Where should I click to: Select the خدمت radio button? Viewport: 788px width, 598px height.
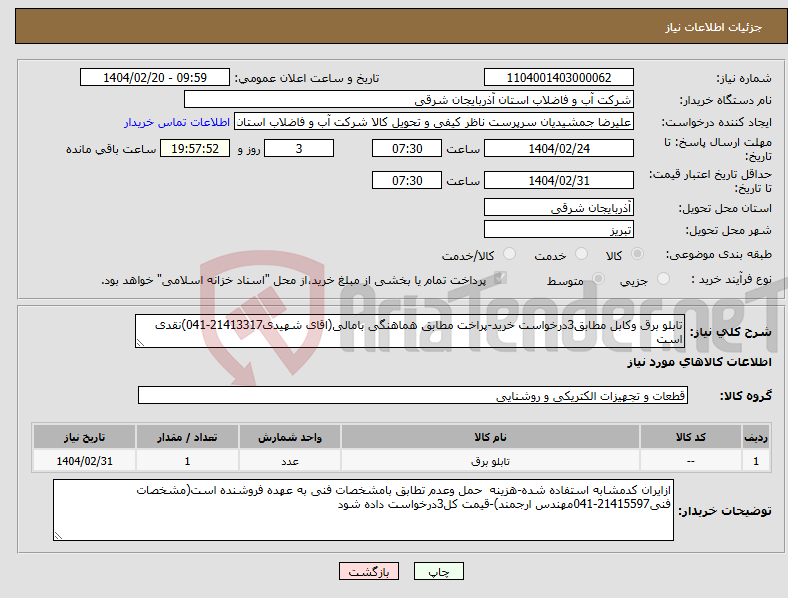pos(581,254)
